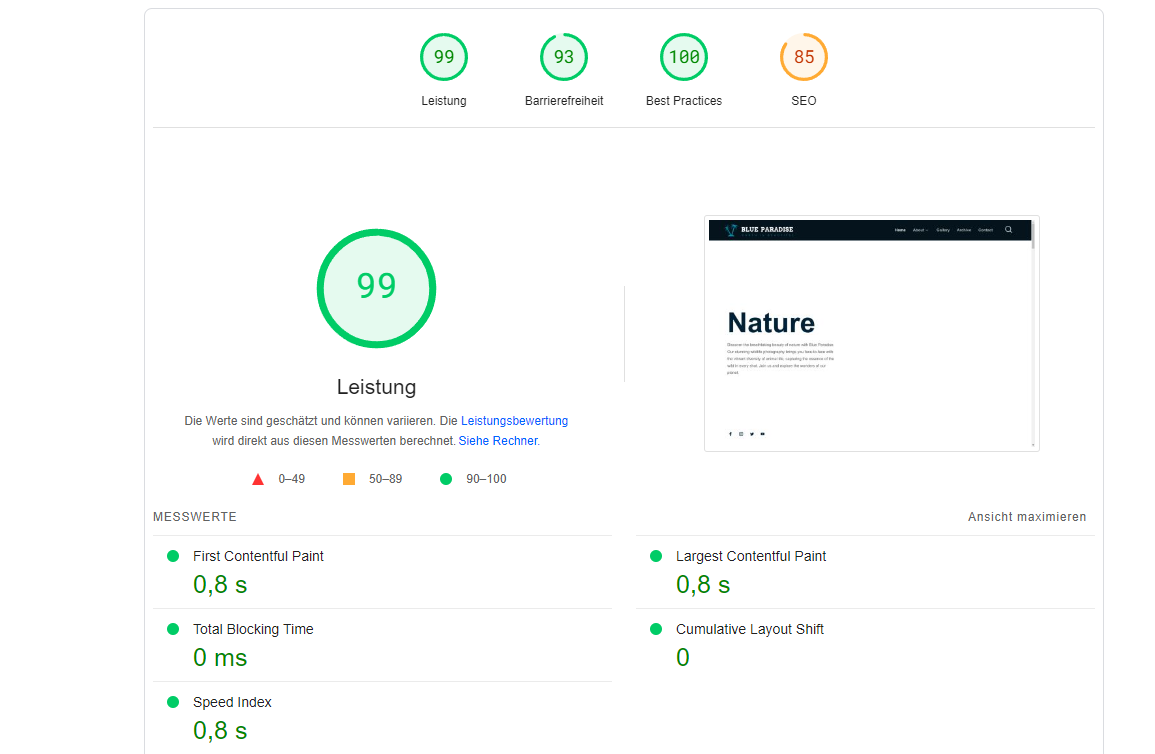Click the 0 ms Total Blocking Time value

point(220,658)
